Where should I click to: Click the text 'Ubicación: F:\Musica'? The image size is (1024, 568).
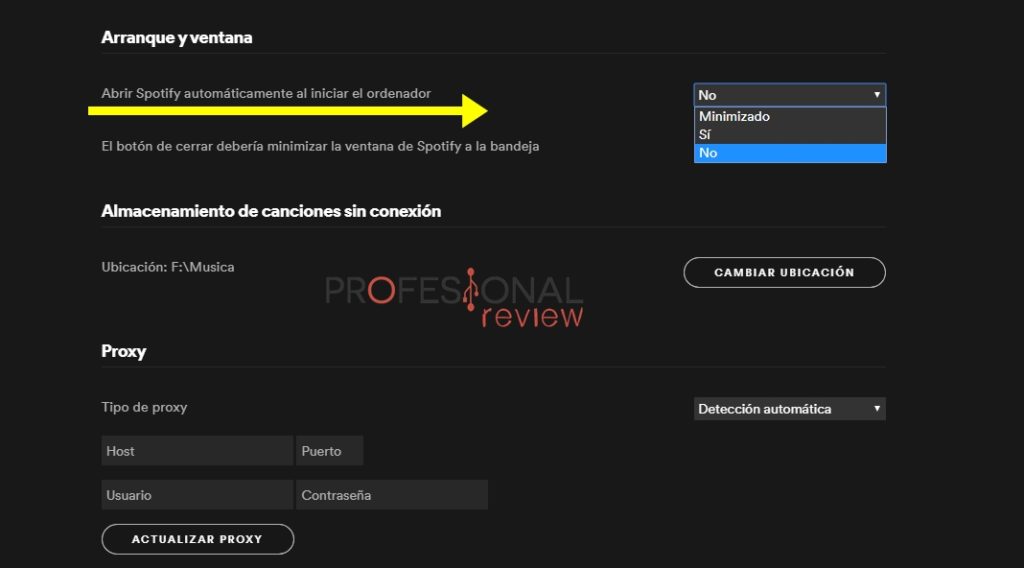coord(168,267)
